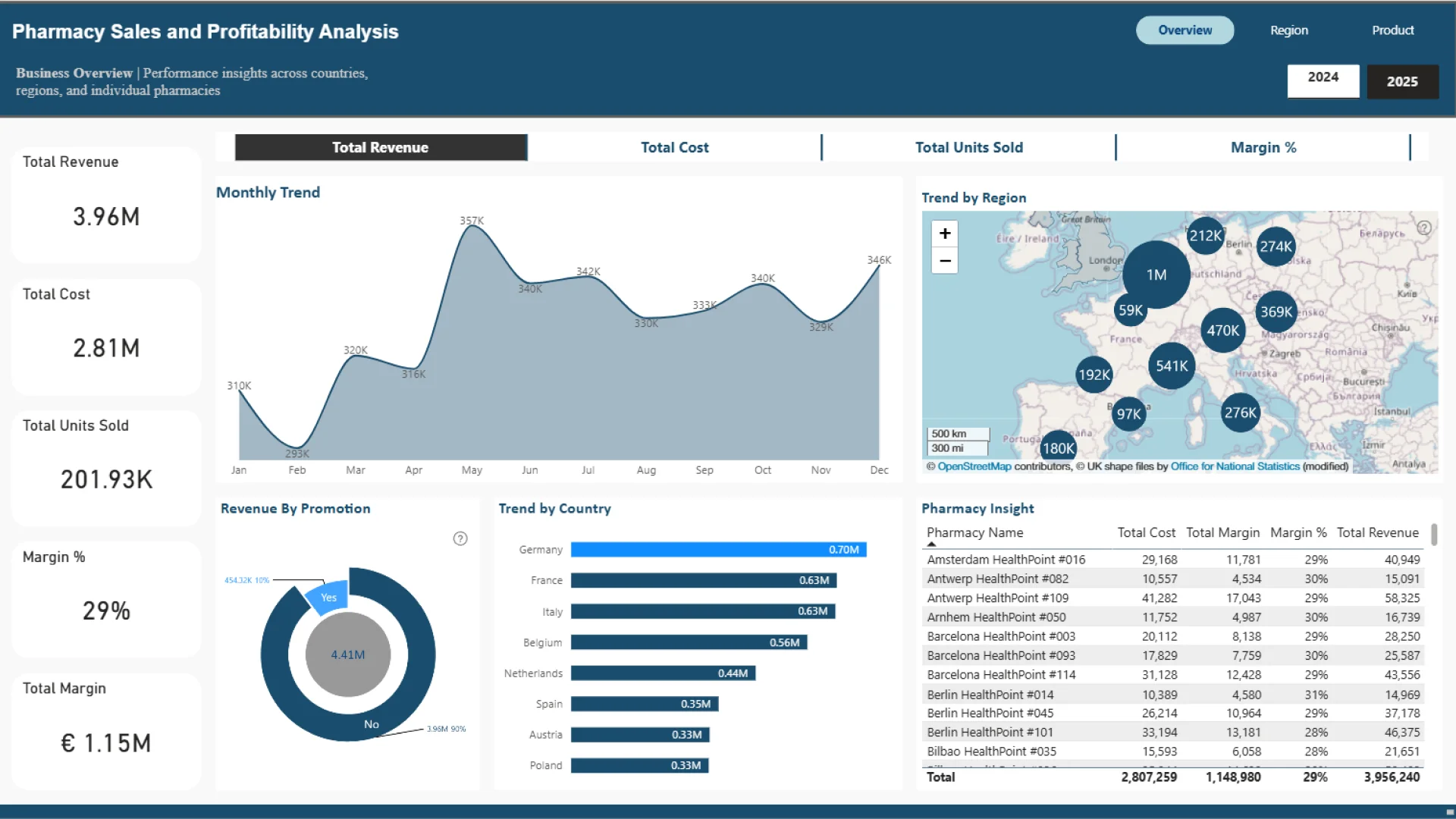Sort table by Total Cost header

pyautogui.click(x=1145, y=532)
